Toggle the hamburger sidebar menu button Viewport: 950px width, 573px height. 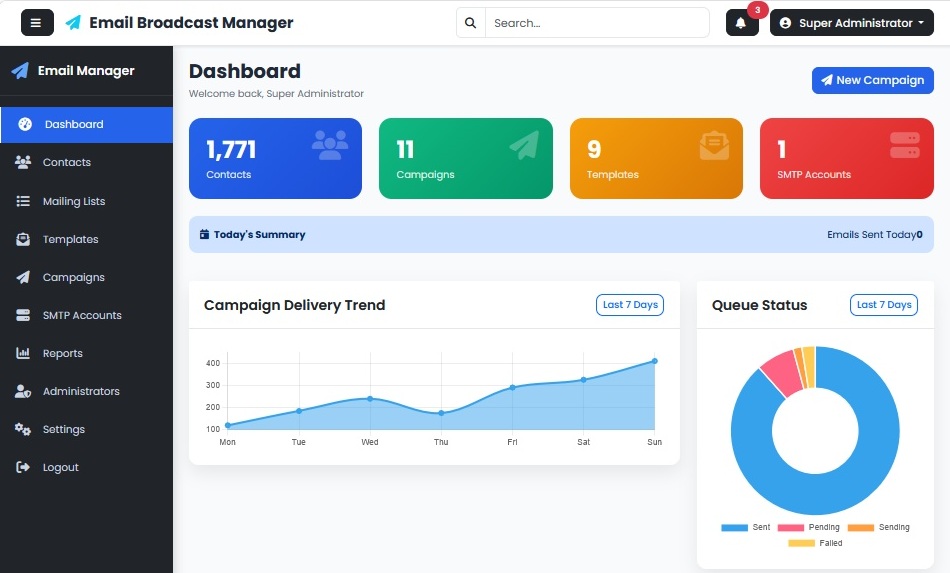(x=37, y=23)
